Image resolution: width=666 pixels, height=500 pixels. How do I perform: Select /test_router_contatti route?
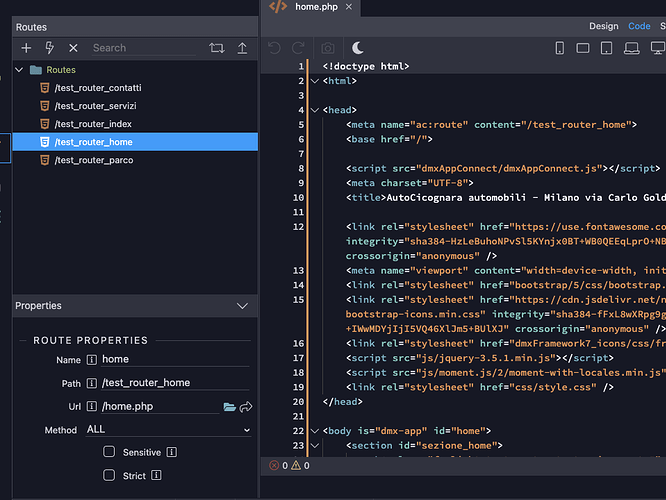click(x=135, y=88)
